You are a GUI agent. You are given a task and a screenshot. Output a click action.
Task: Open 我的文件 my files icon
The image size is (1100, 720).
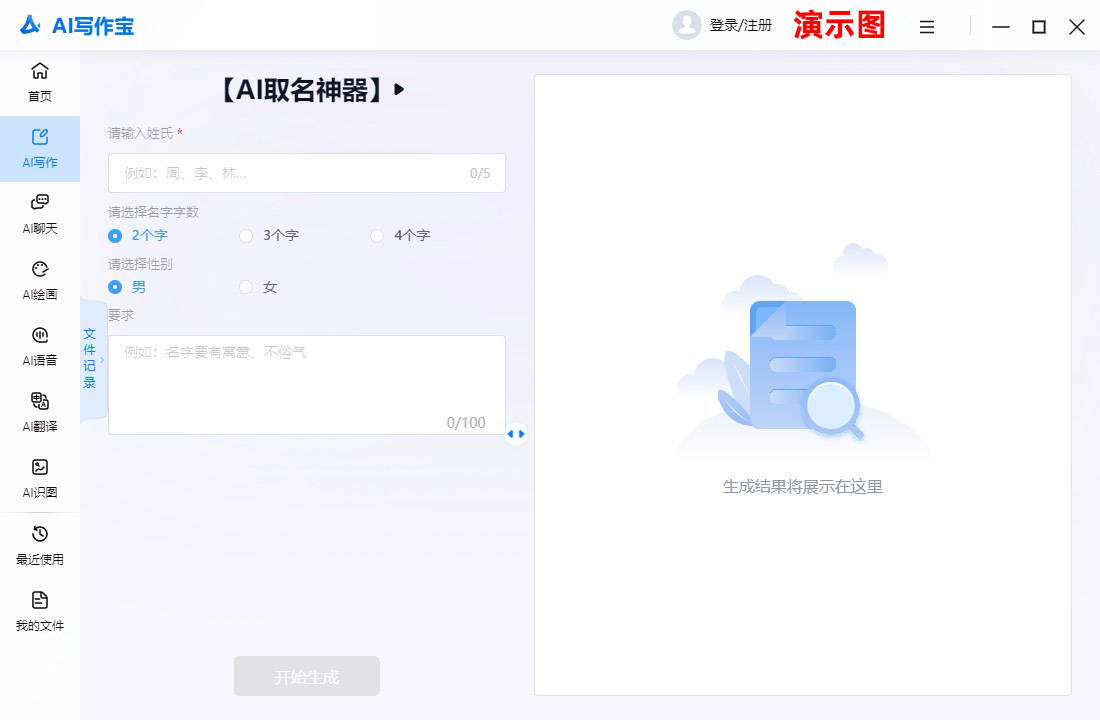[x=40, y=600]
